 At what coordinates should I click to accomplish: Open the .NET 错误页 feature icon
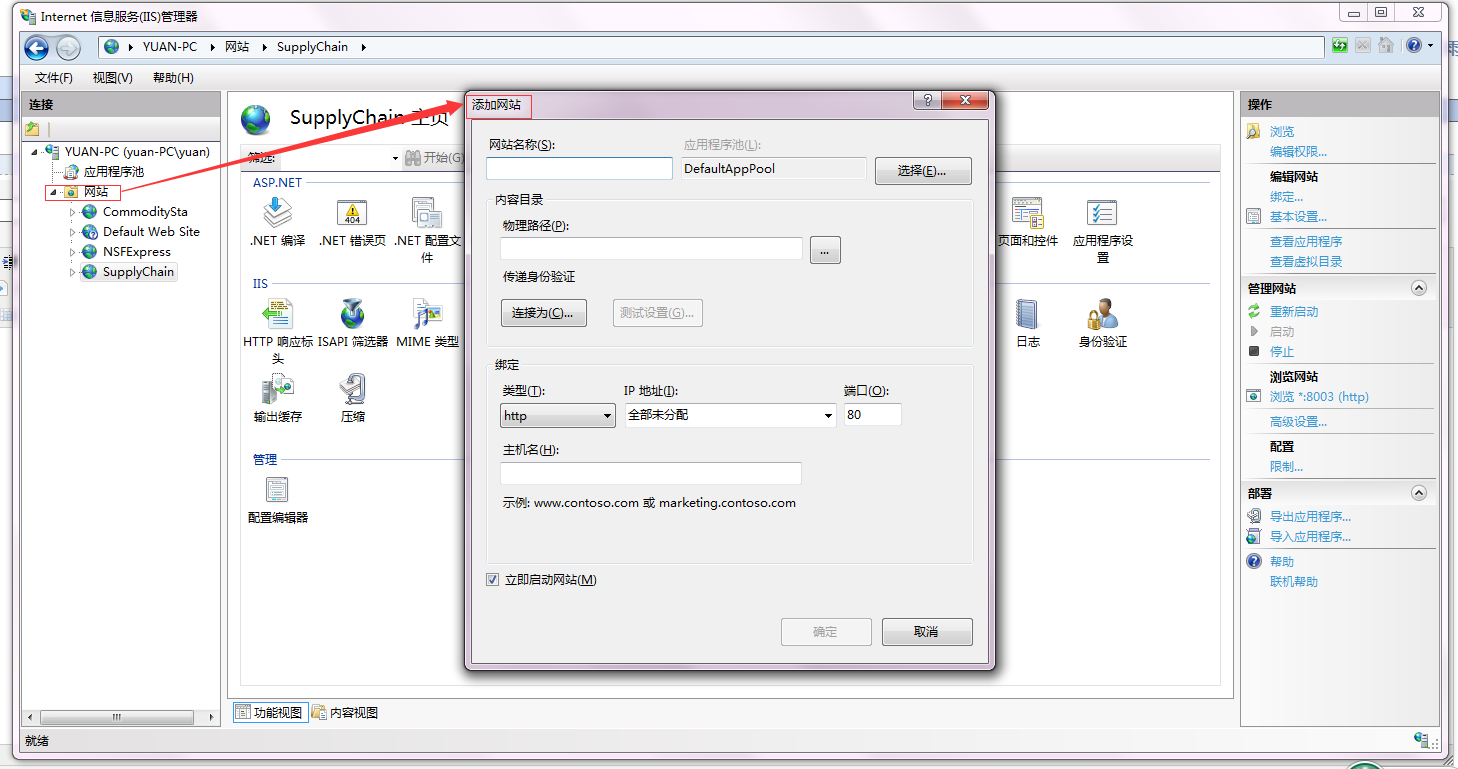point(352,213)
